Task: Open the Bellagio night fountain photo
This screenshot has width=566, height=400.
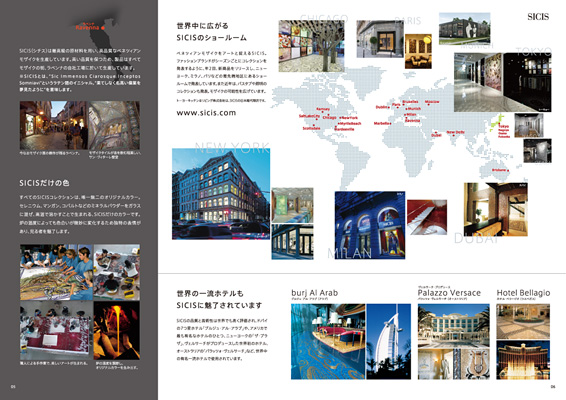Action: tap(523, 360)
